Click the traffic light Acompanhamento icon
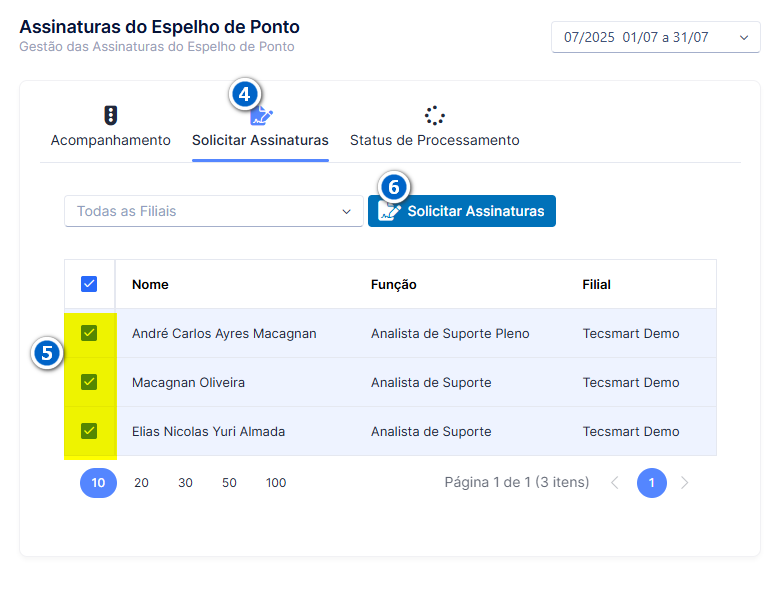Screen dimensions: 774x591 pos(111,115)
